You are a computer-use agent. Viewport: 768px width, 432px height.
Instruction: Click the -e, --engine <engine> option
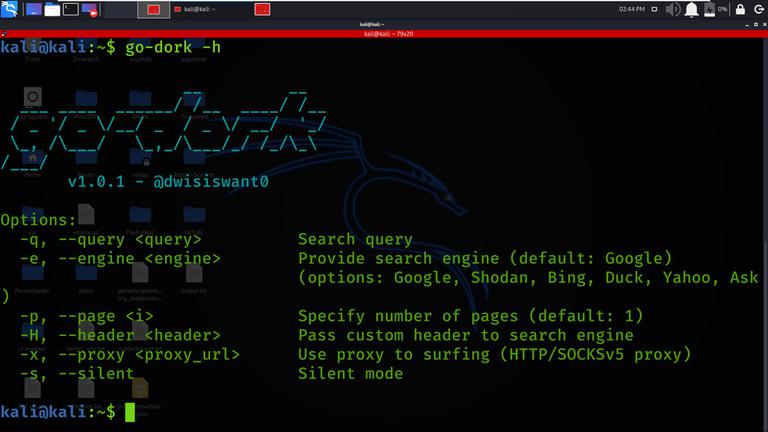pos(120,259)
